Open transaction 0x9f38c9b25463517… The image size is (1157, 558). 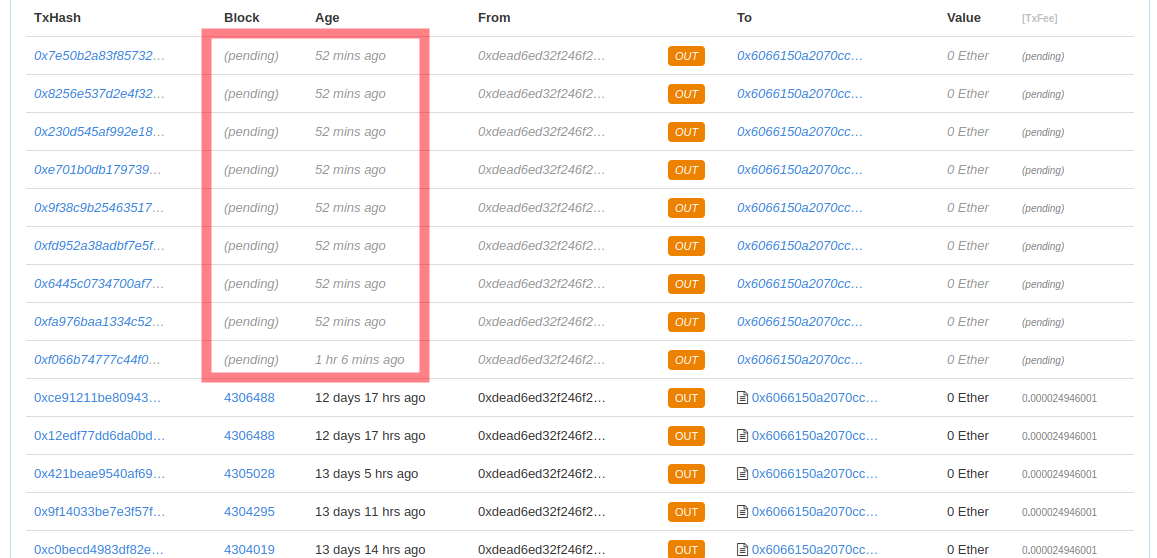click(100, 207)
